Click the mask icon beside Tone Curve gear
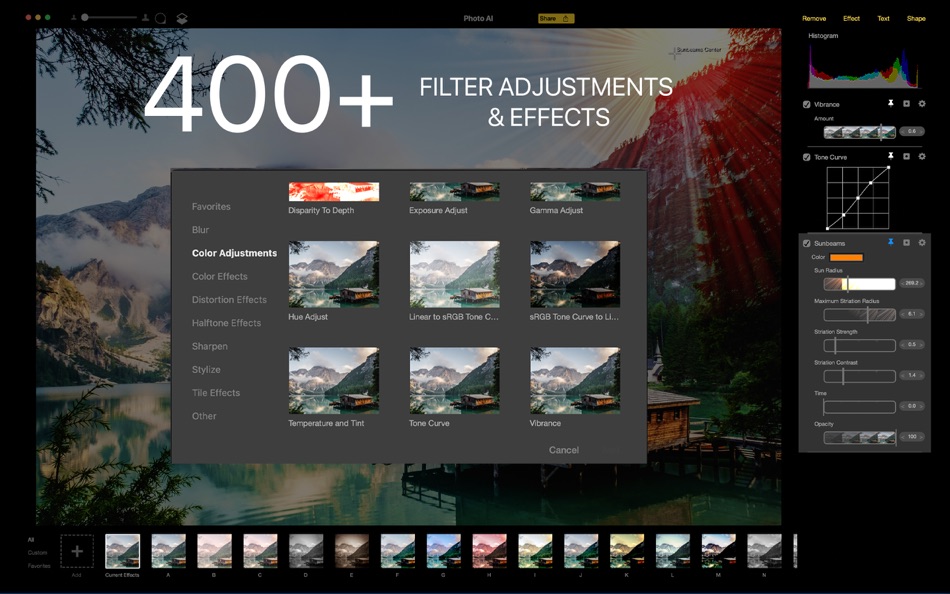 (x=906, y=157)
